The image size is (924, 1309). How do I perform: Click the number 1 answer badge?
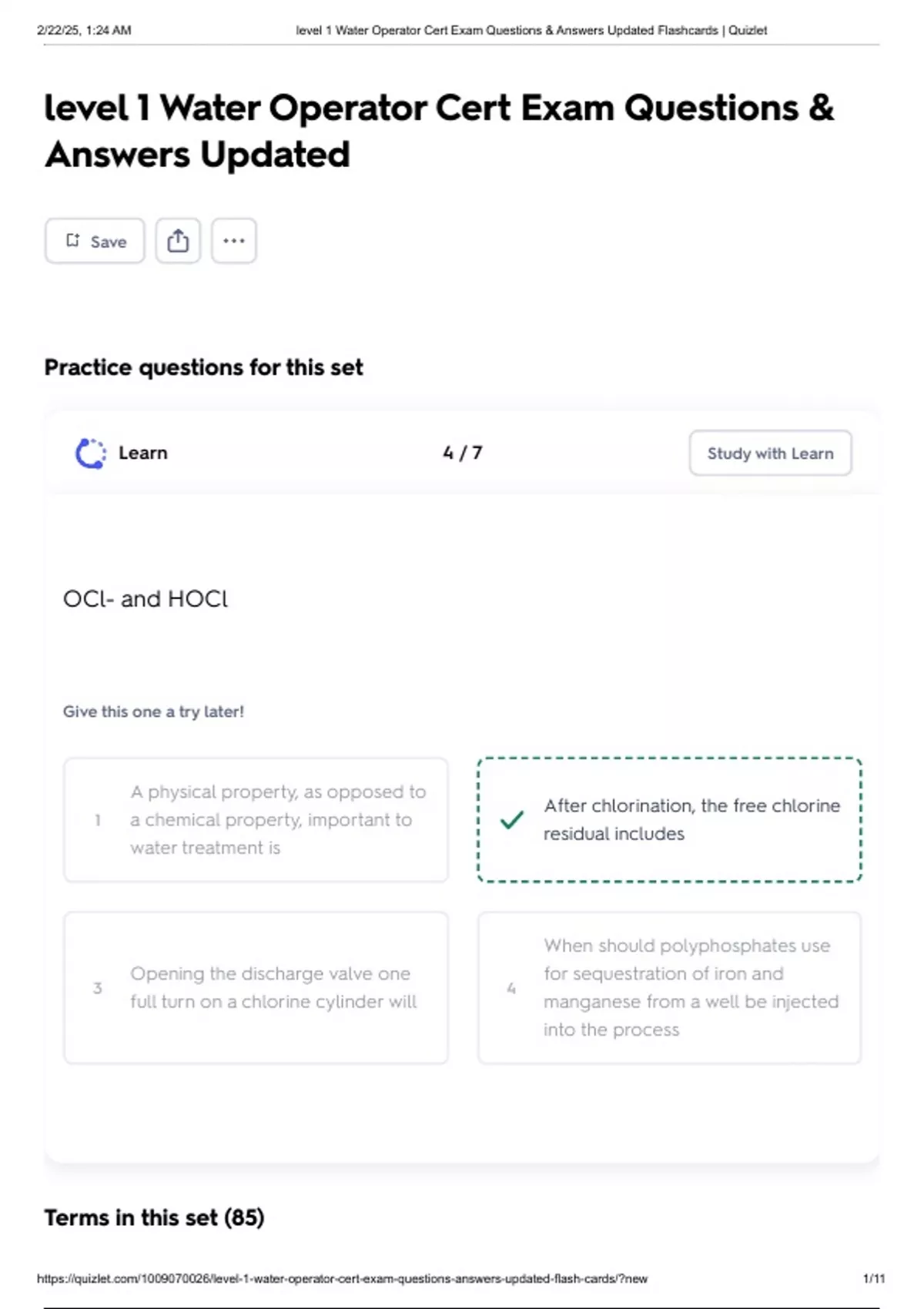pos(98,820)
